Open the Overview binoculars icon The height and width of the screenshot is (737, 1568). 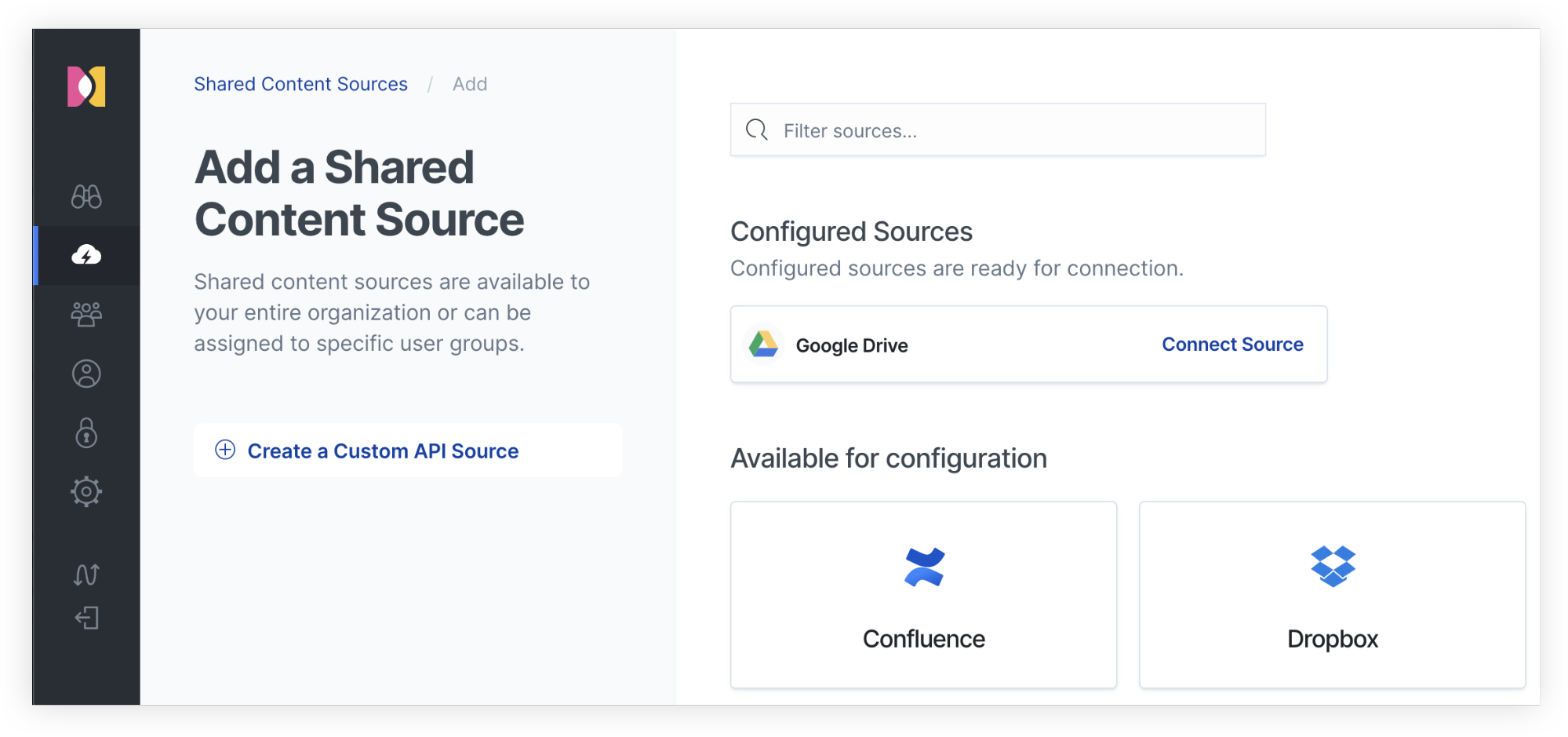point(86,196)
